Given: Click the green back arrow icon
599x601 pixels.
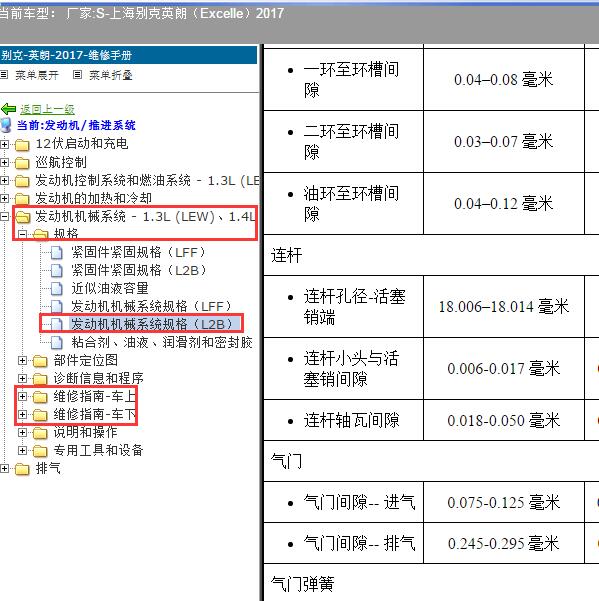Looking at the screenshot, I should point(8,109).
